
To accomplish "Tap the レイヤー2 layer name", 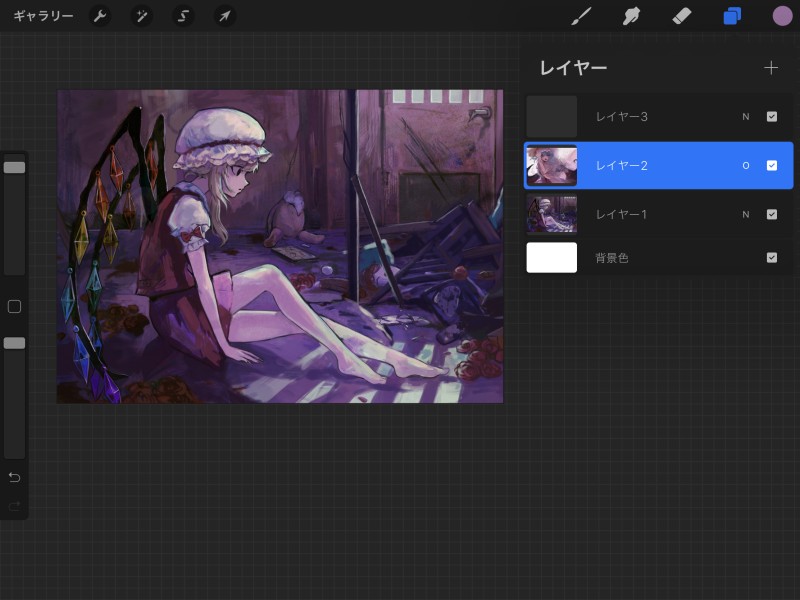I will 621,165.
